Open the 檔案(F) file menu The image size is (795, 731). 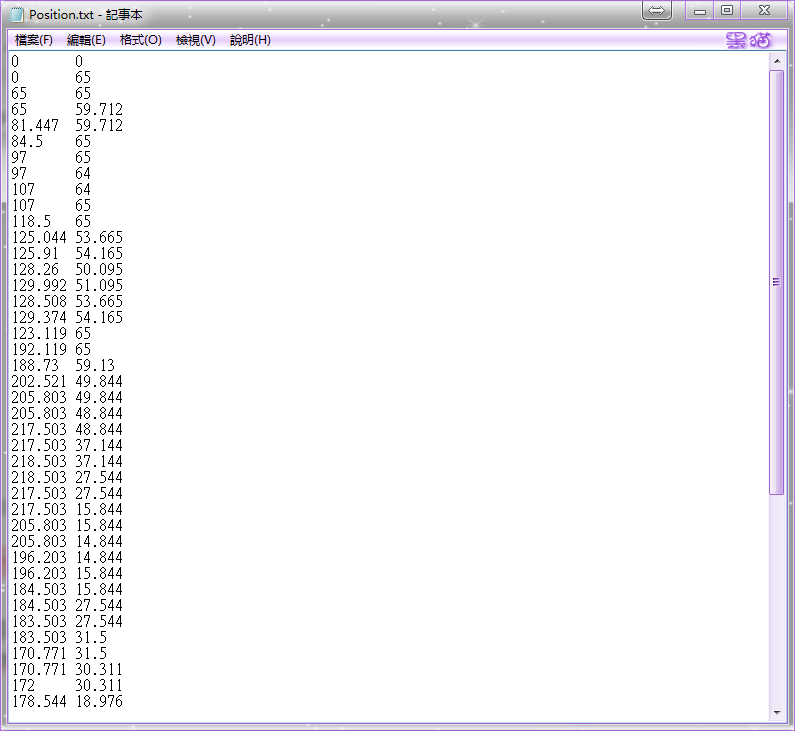(34, 40)
